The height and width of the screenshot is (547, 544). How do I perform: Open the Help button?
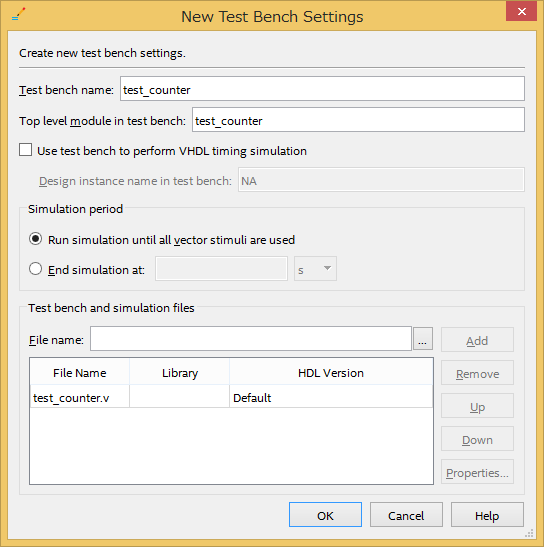(x=487, y=515)
